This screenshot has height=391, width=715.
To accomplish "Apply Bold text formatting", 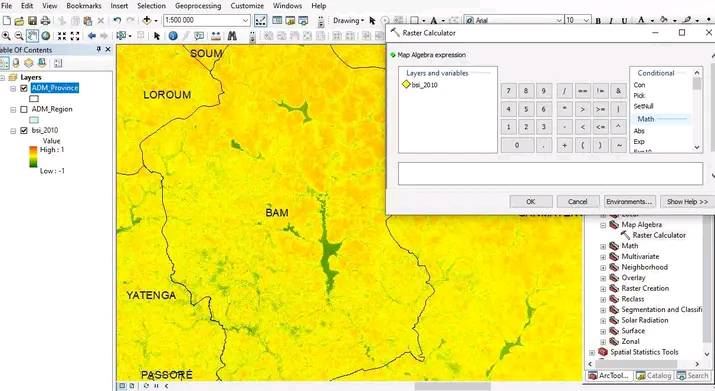I will pyautogui.click(x=598, y=21).
